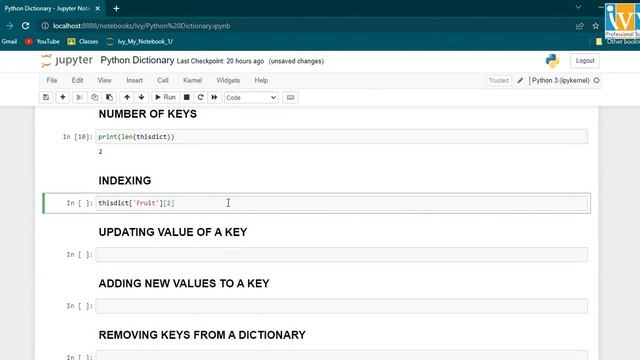Insert a cell below with plus icon
Screen dimensions: 640x360
coord(62,98)
